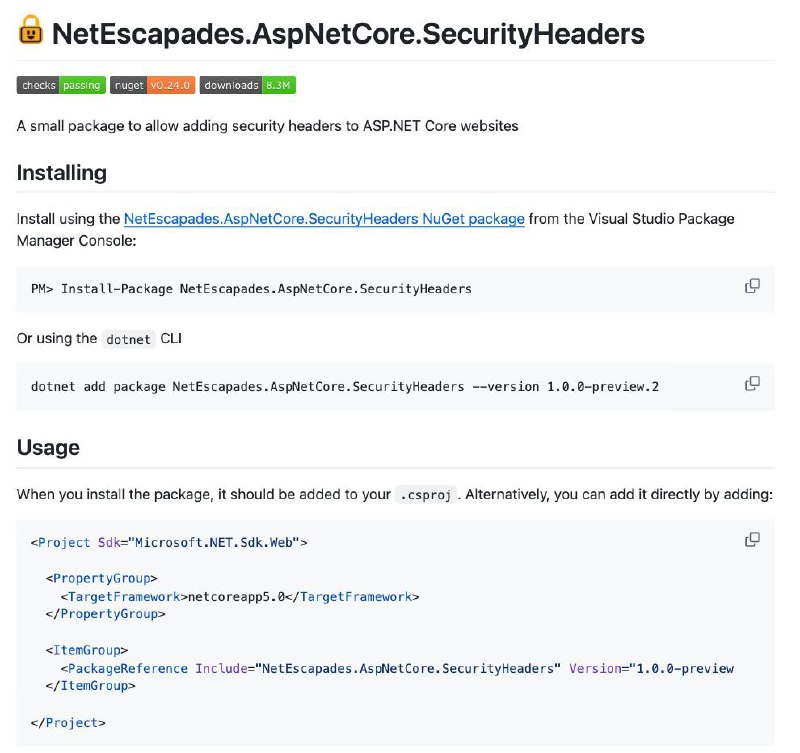Open the nuget v0.24.0 badge

click(153, 85)
